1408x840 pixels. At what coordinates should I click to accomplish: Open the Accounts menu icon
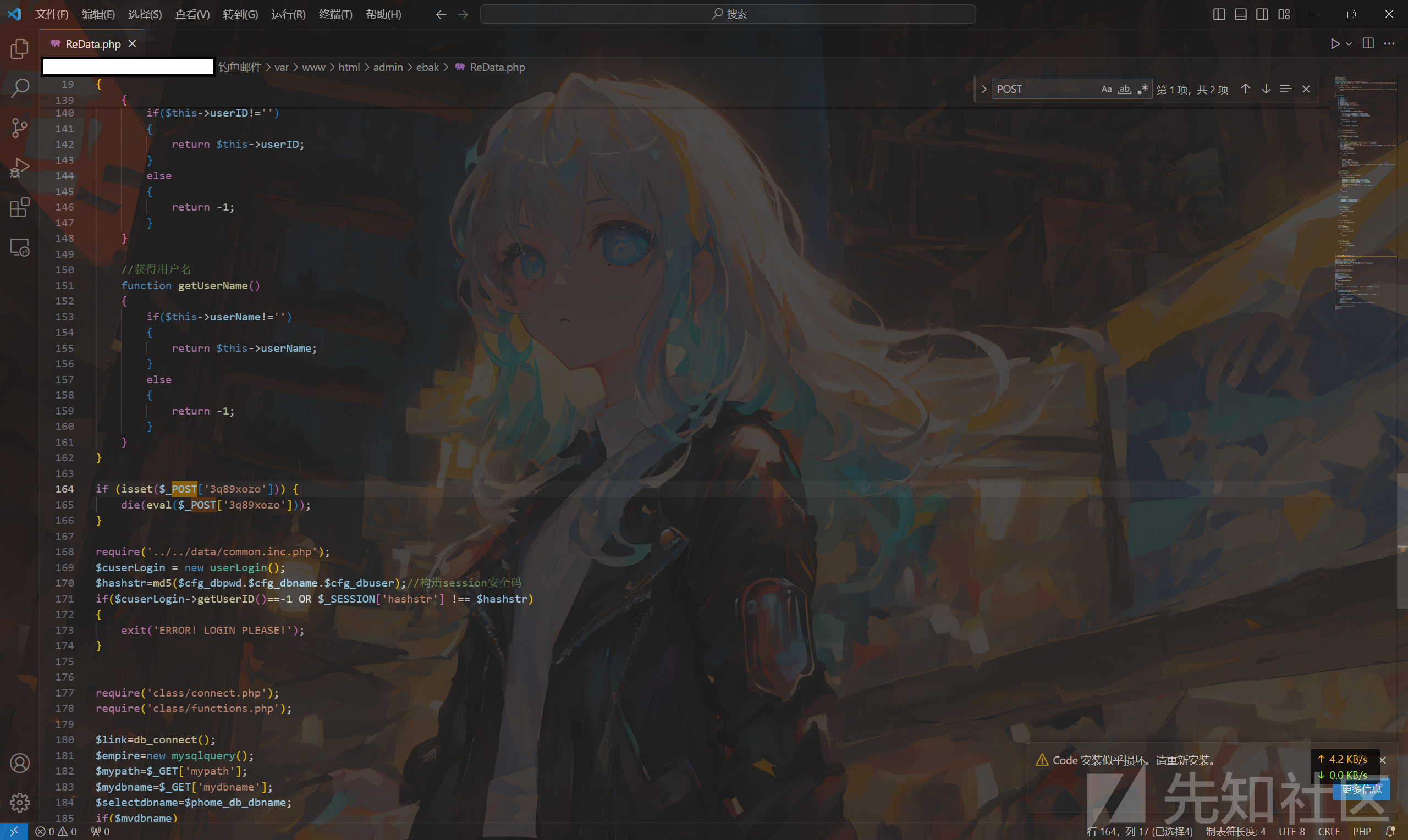tap(20, 763)
